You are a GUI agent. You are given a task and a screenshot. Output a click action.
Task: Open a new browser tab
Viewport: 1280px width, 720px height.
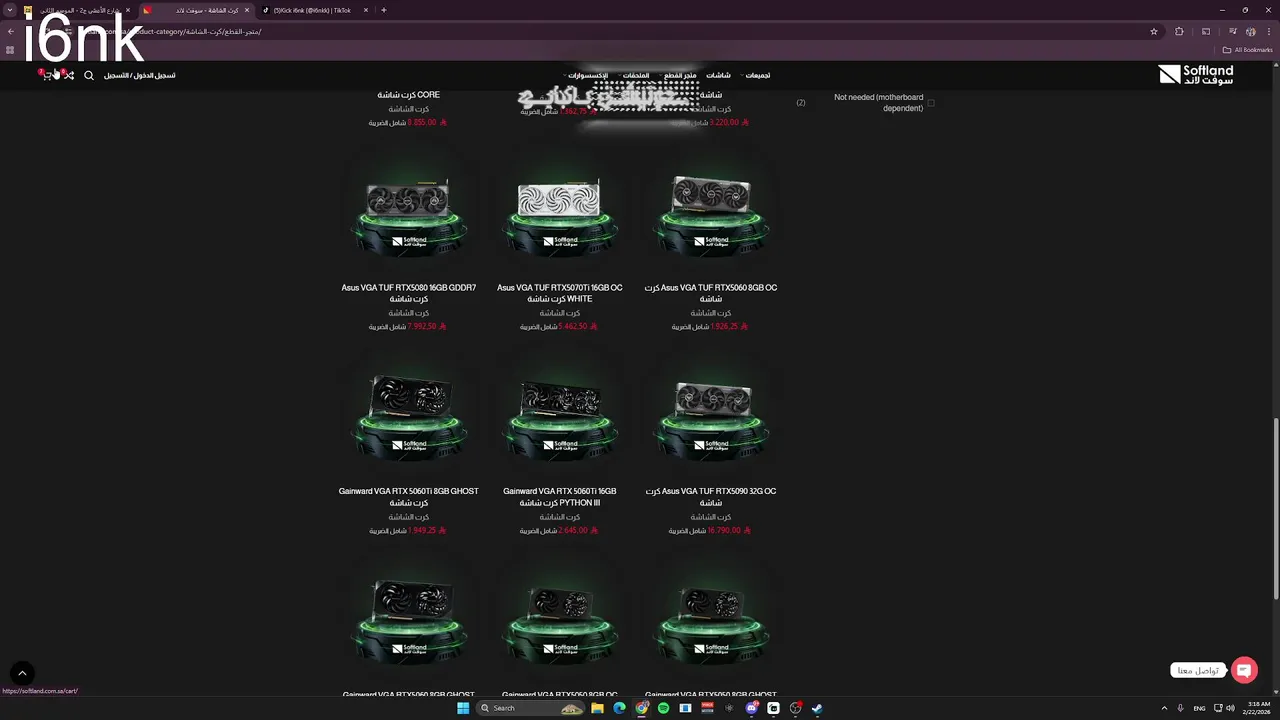click(384, 10)
